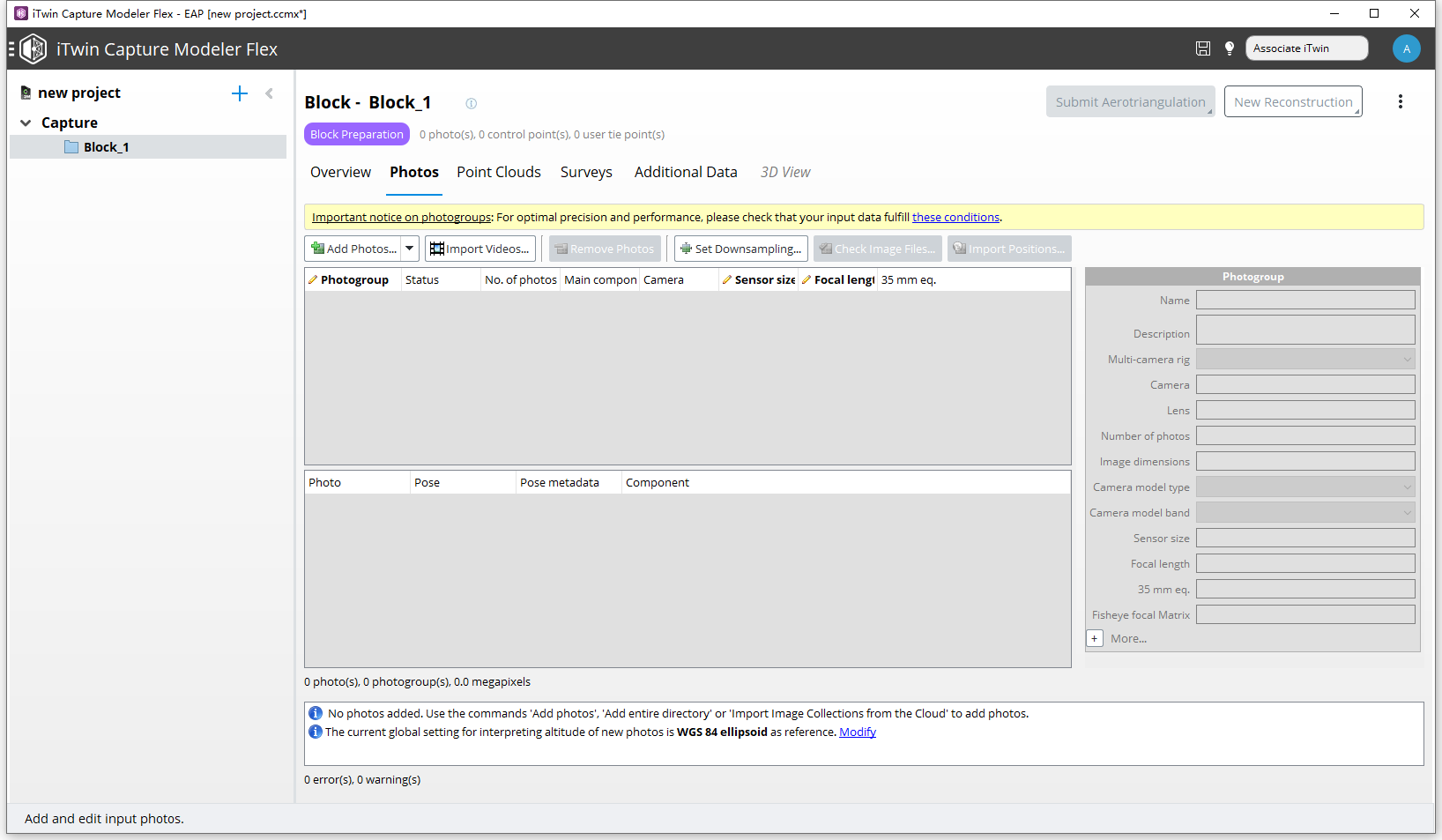Click the save project icon
This screenshot has height=840, width=1442.
tap(1202, 48)
